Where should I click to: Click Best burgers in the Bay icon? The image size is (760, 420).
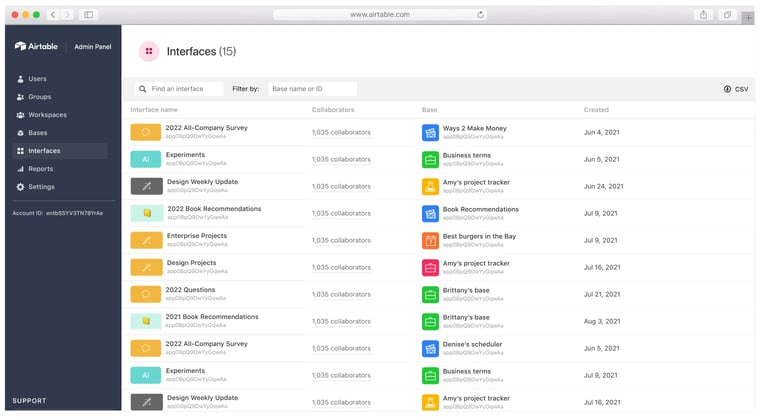click(430, 240)
